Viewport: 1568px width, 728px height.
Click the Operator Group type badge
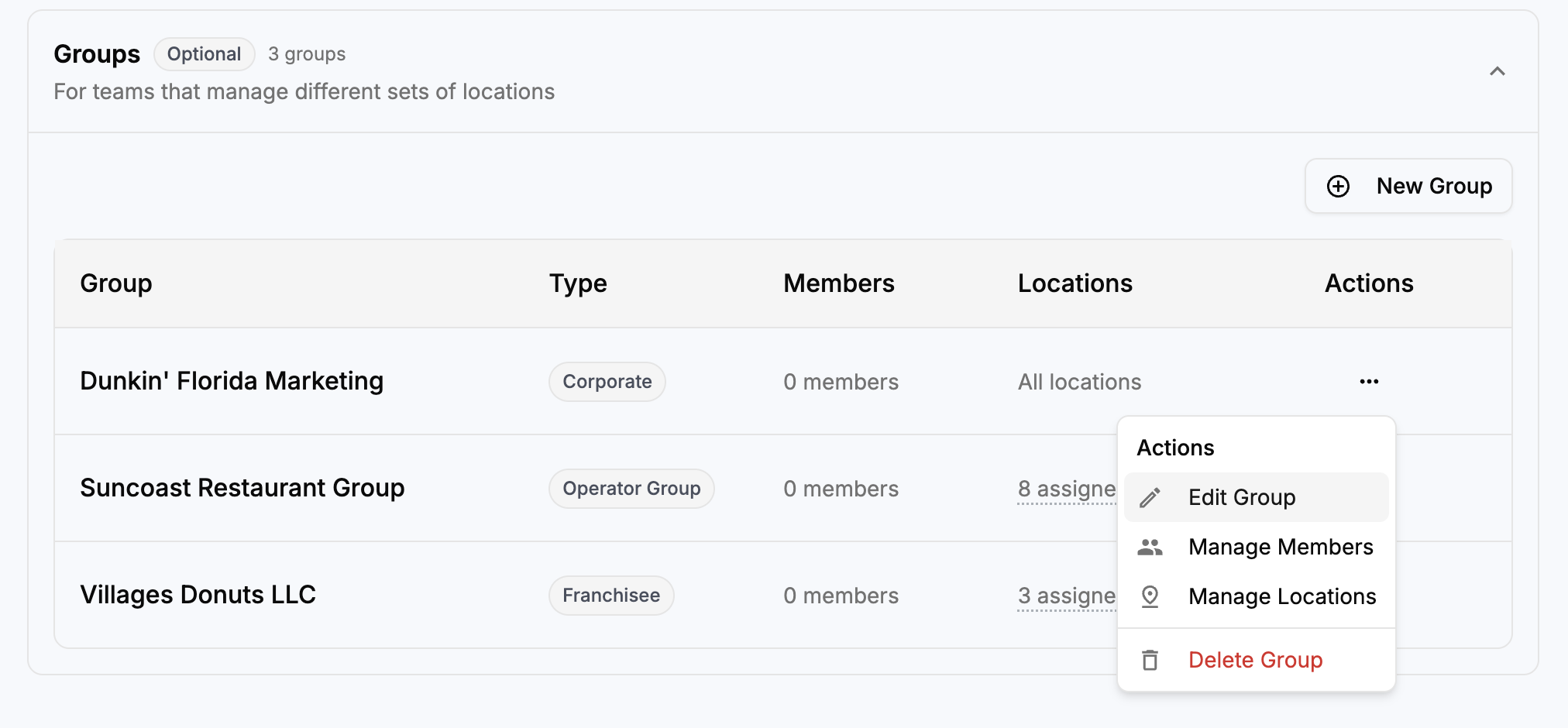click(x=631, y=489)
